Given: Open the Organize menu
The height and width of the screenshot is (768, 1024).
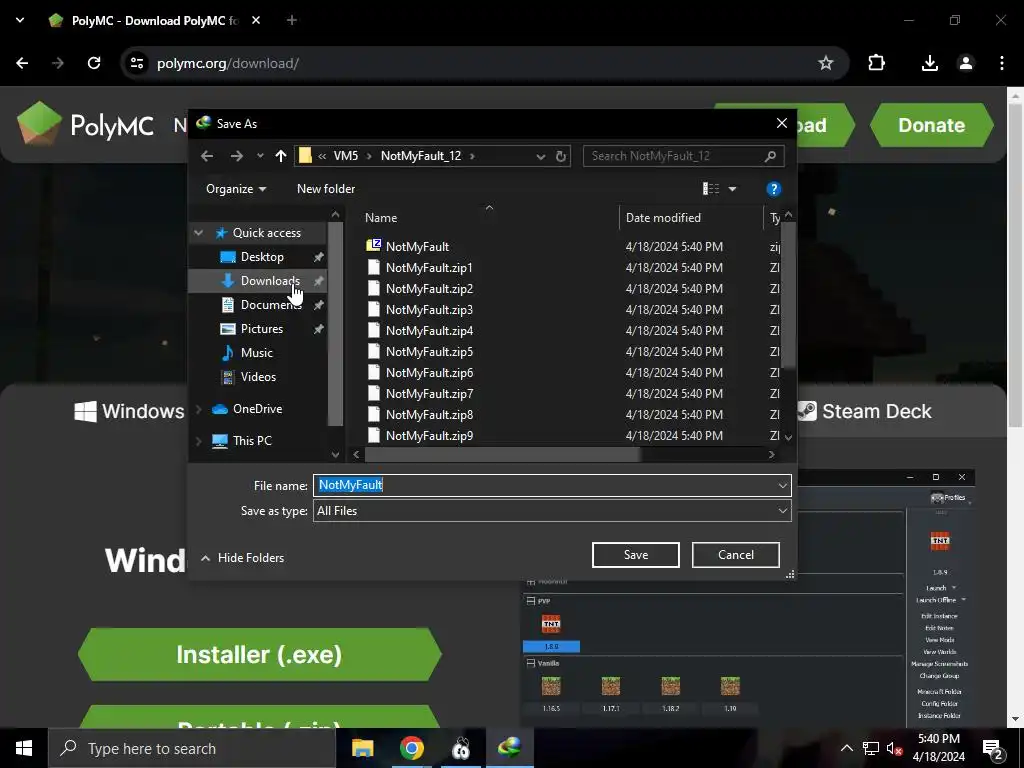Looking at the screenshot, I should pos(236,189).
